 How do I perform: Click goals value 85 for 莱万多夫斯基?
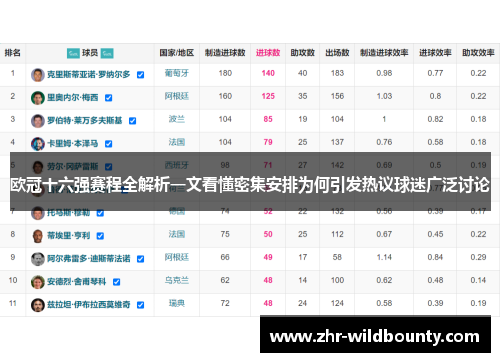click(x=268, y=119)
